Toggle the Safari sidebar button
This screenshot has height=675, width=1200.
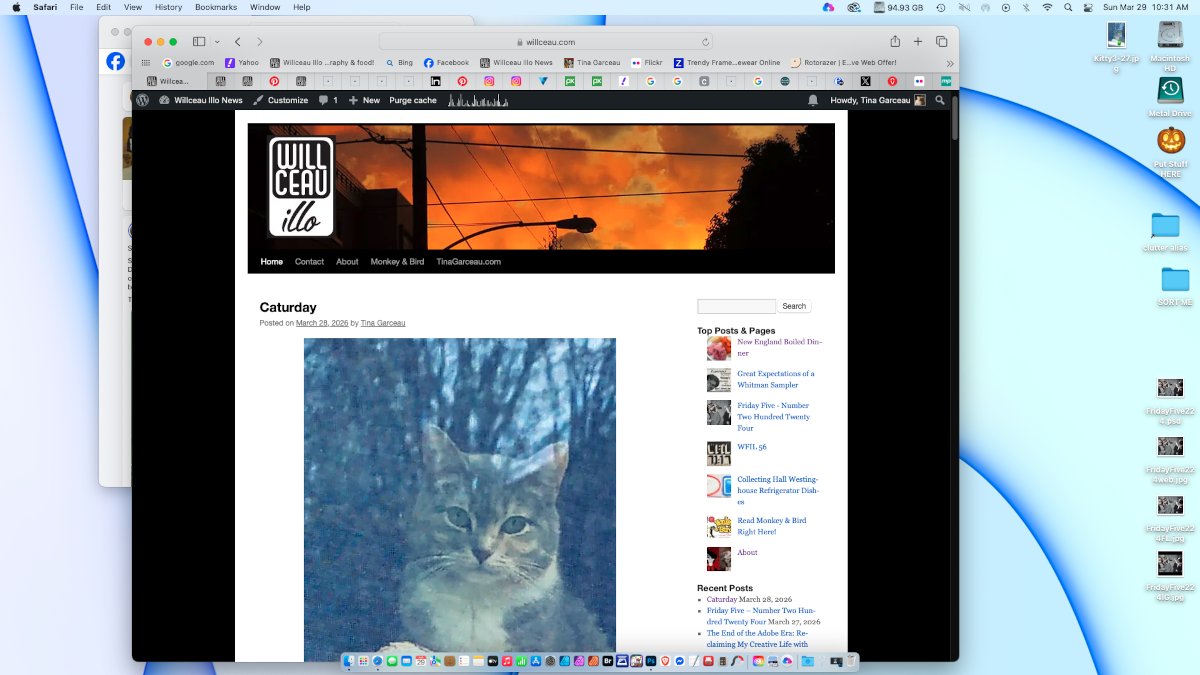pos(198,42)
